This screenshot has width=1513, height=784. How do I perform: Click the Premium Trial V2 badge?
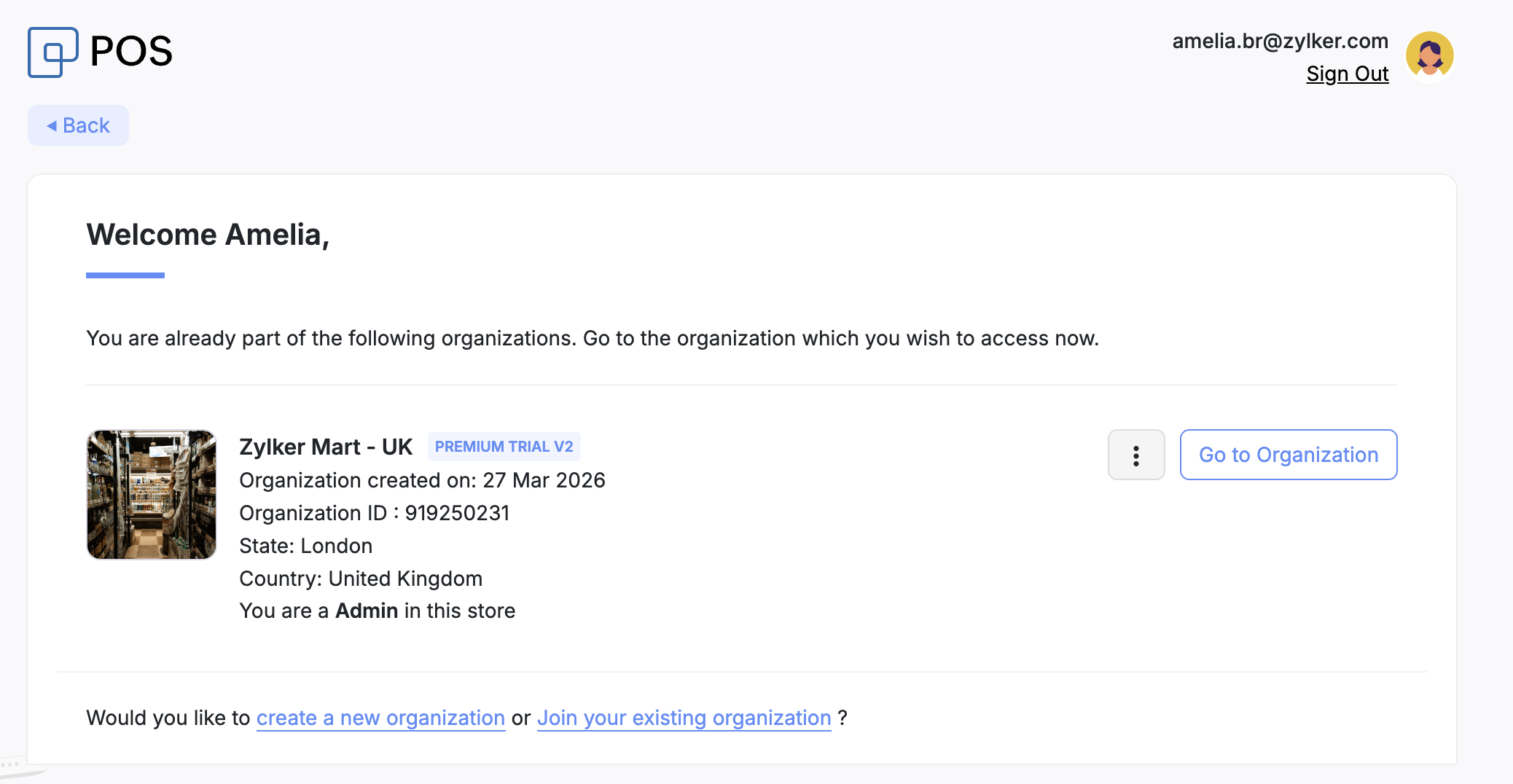pyautogui.click(x=504, y=447)
